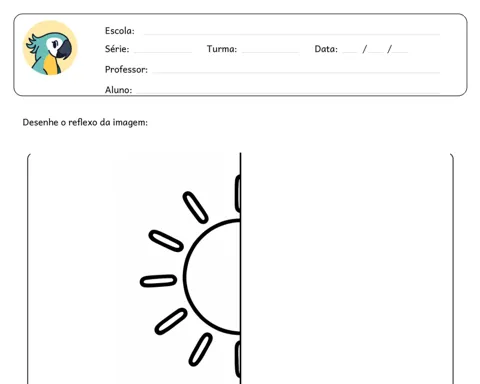The width and height of the screenshot is (480, 384).
Task: Click the 'Escola:' label
Action: (120, 31)
